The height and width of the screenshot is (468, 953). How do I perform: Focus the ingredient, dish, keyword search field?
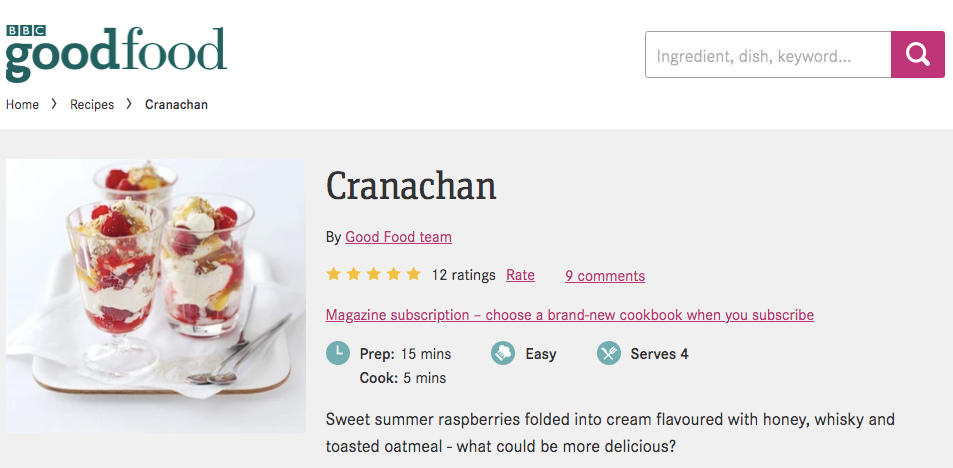pyautogui.click(x=768, y=55)
